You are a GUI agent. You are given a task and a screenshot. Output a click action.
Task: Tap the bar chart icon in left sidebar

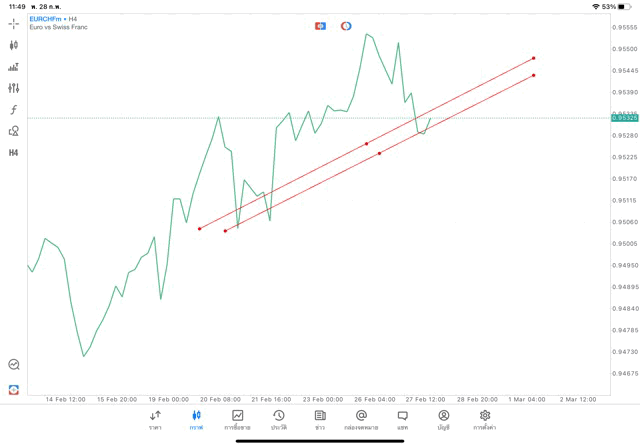pos(14,67)
